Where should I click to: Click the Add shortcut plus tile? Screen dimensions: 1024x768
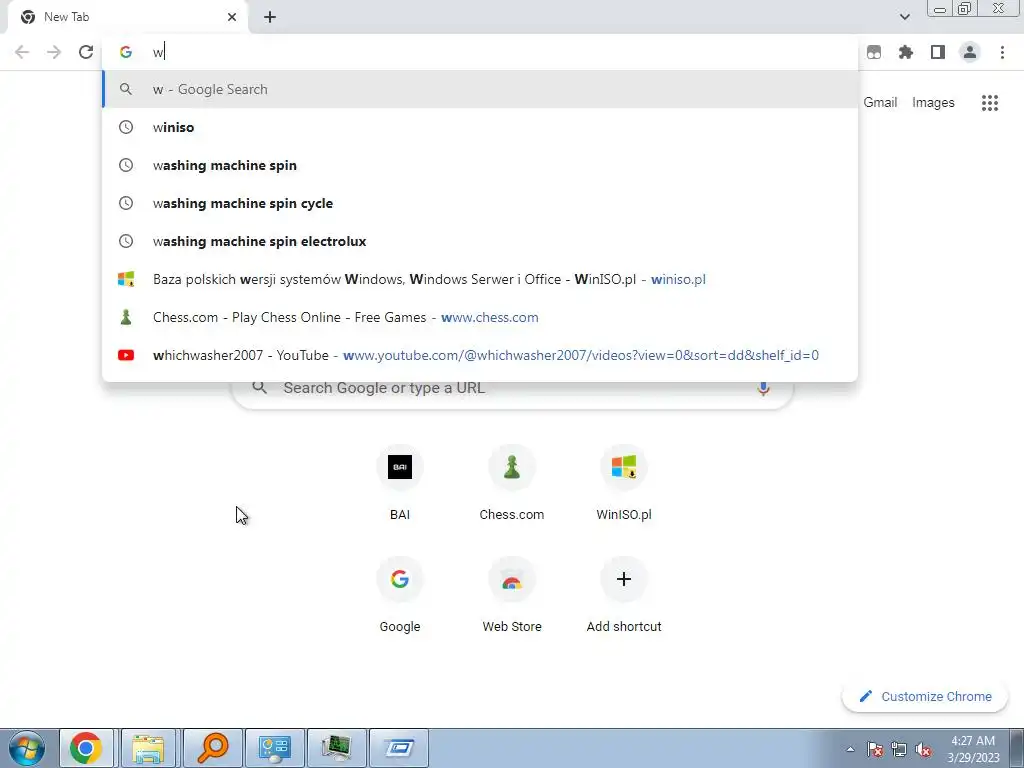(624, 597)
